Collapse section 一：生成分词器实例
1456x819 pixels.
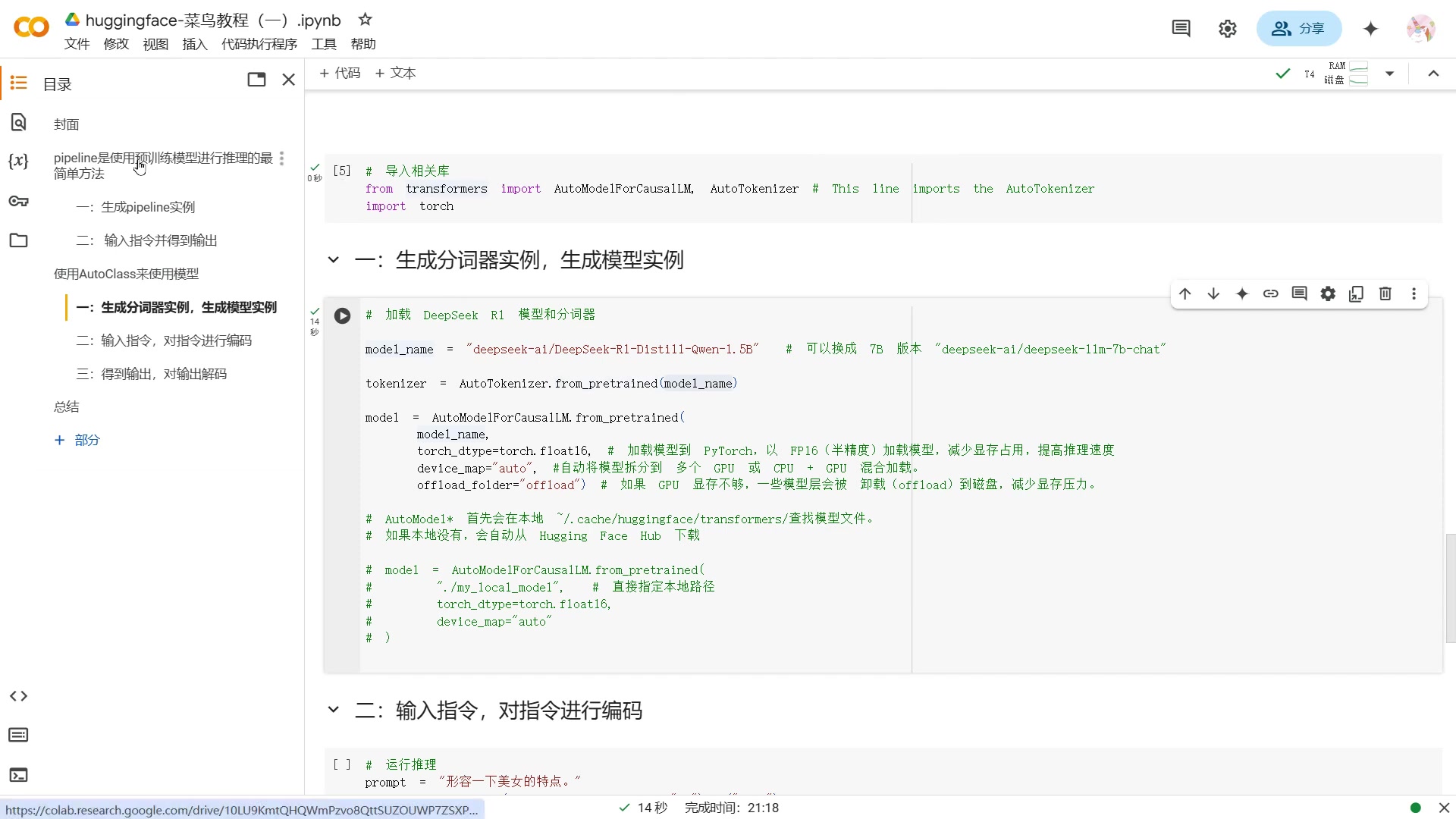(333, 260)
